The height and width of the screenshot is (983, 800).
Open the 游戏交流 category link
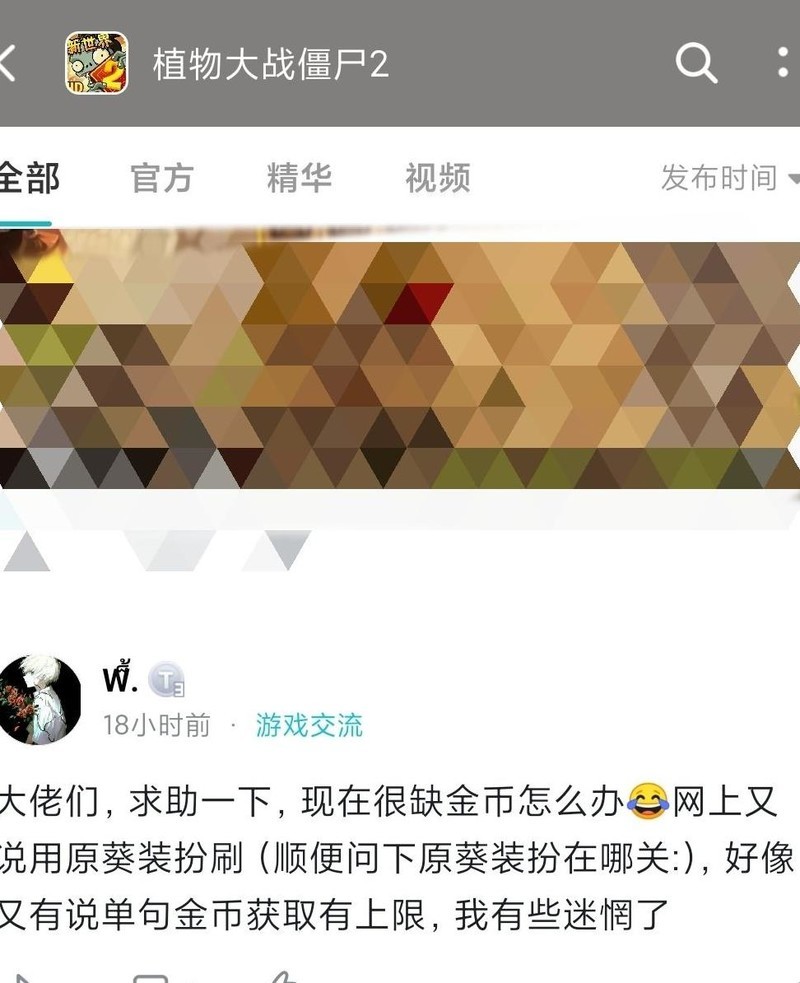click(x=309, y=725)
